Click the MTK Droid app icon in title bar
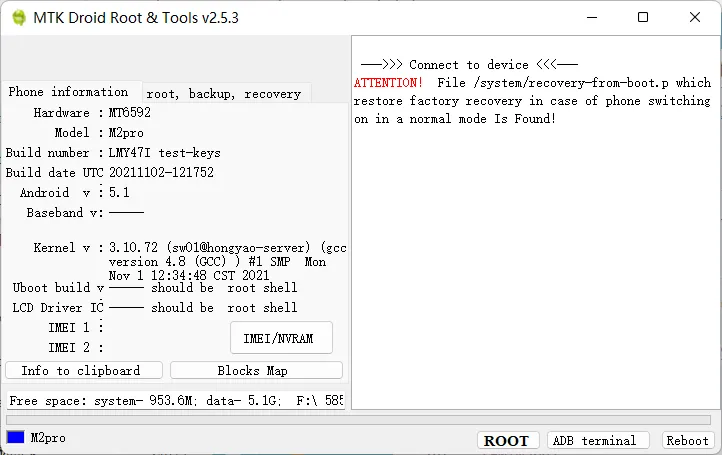The image size is (722, 455). (x=18, y=18)
